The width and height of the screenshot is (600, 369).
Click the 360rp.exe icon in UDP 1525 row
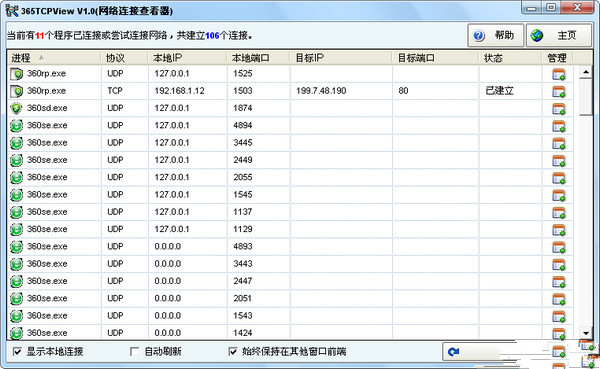[x=16, y=73]
